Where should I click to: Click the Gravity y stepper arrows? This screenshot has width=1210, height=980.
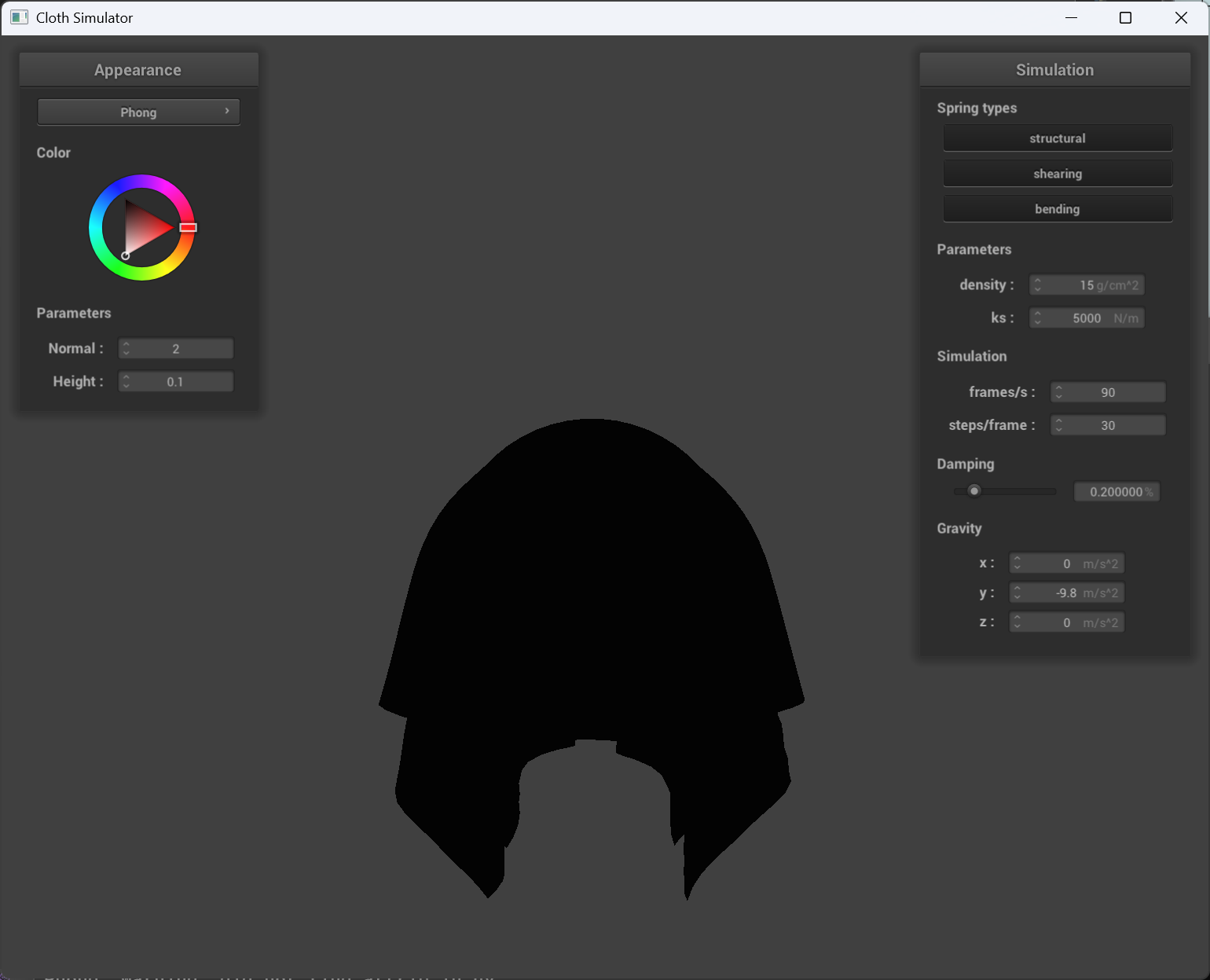[1017, 593]
